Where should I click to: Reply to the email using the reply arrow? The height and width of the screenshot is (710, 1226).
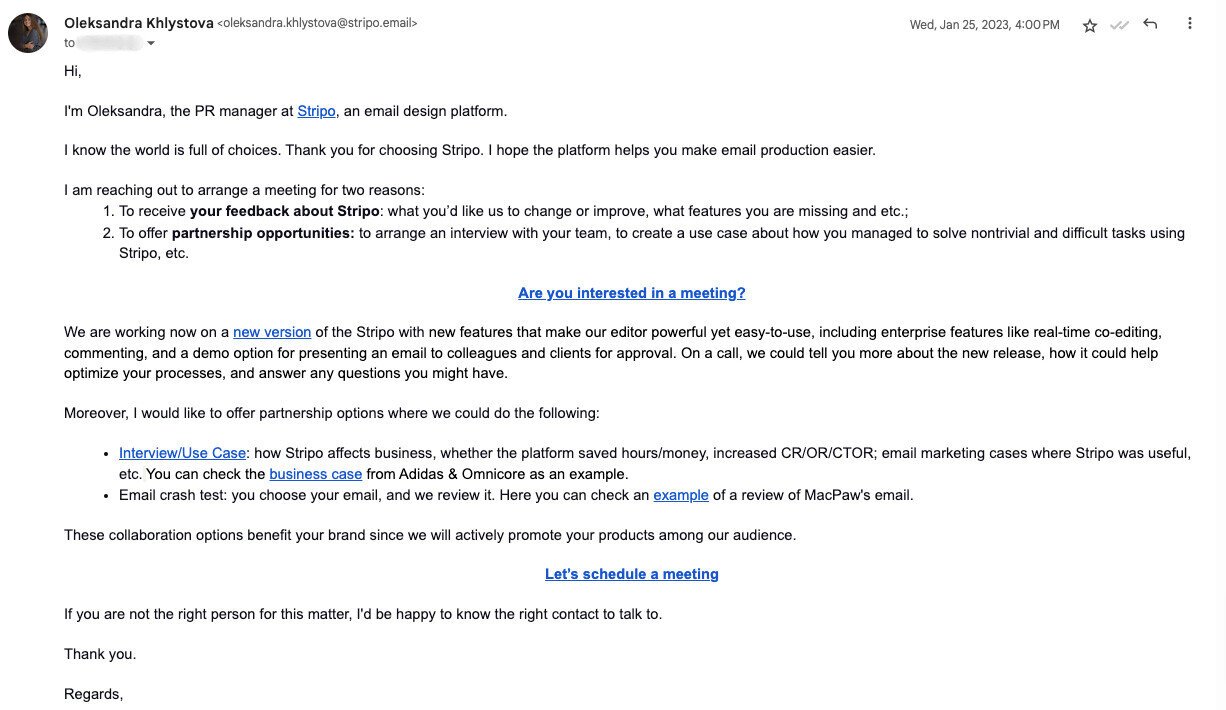click(x=1150, y=24)
